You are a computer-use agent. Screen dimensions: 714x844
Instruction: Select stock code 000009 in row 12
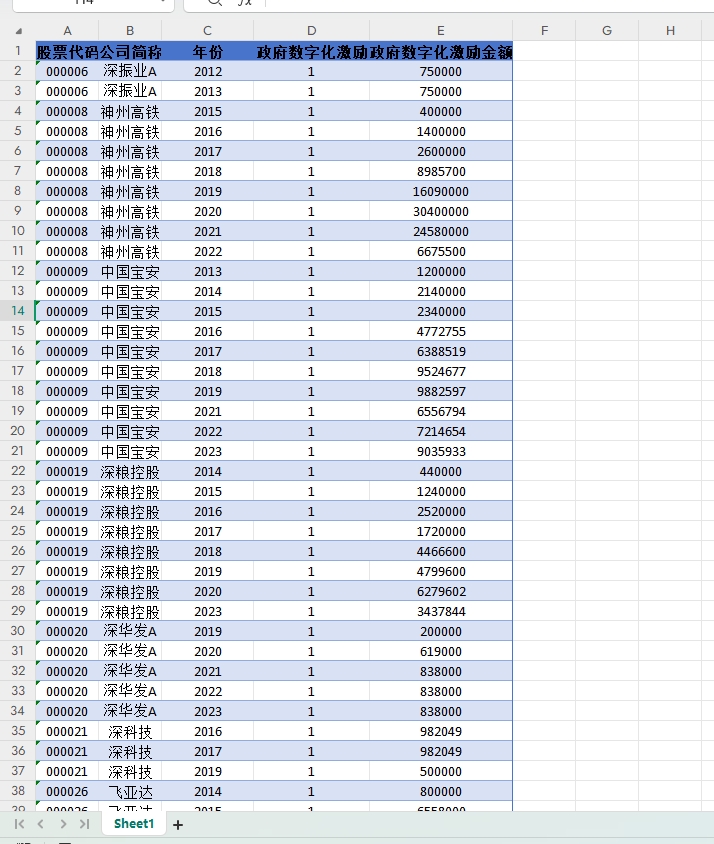point(67,271)
